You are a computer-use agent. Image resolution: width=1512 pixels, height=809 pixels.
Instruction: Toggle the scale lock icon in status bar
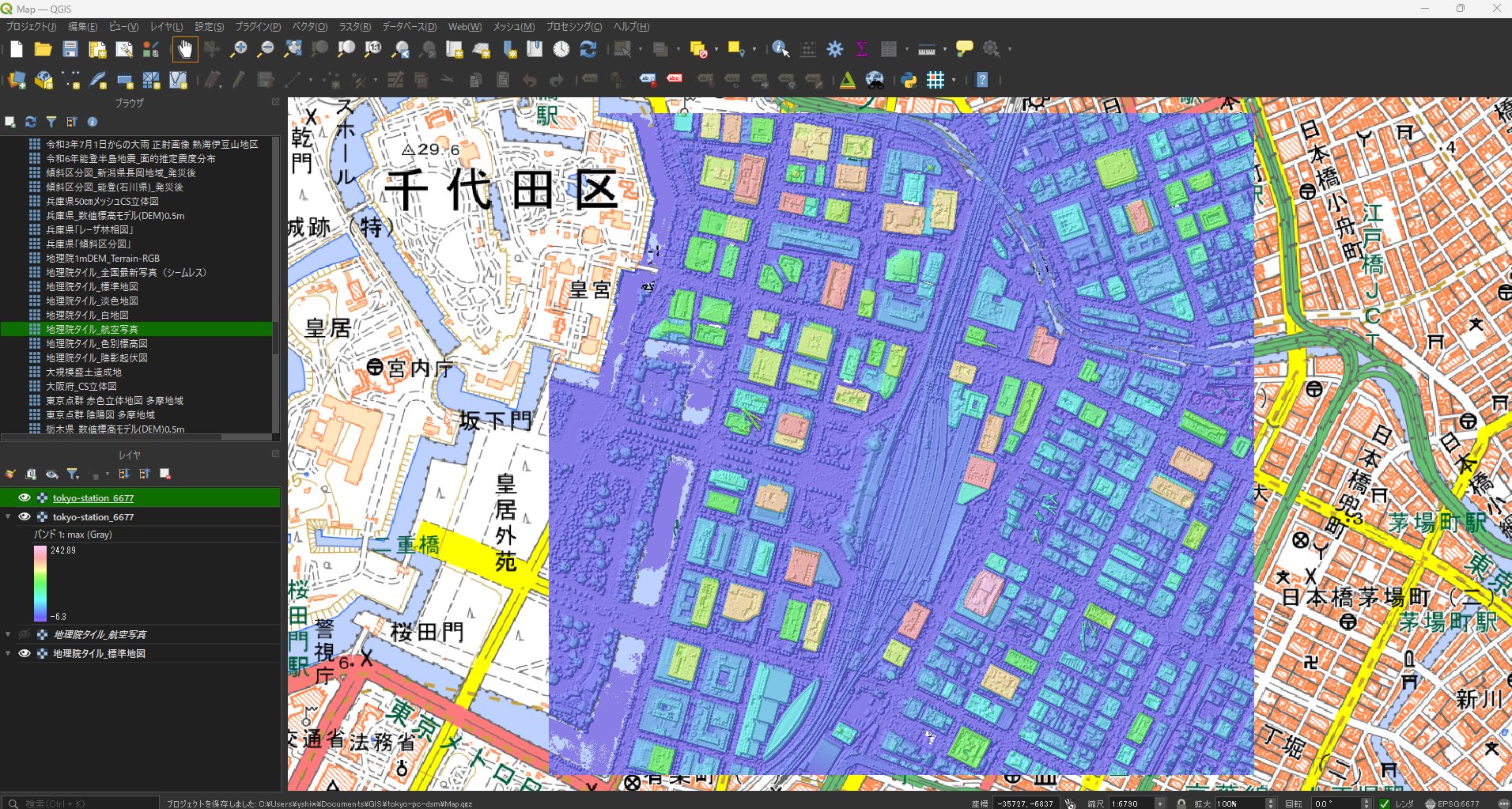(1181, 803)
